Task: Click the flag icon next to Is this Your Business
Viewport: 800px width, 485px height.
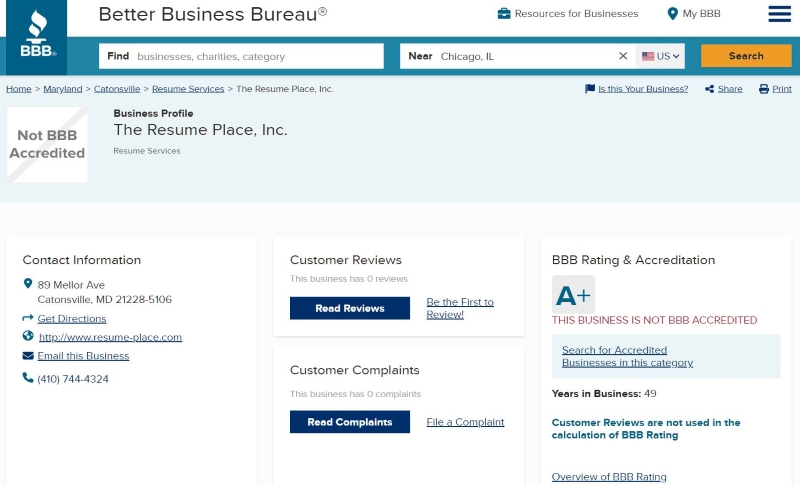Action: coord(590,89)
